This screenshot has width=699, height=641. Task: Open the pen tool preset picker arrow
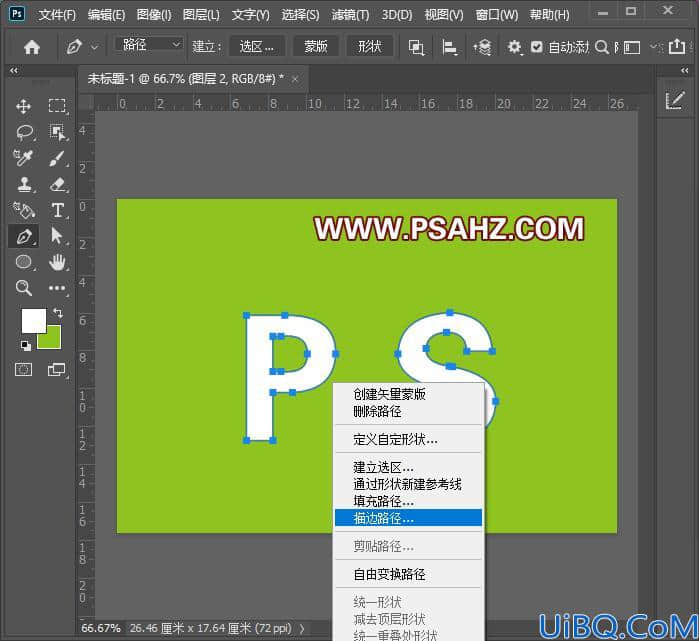tap(95, 47)
